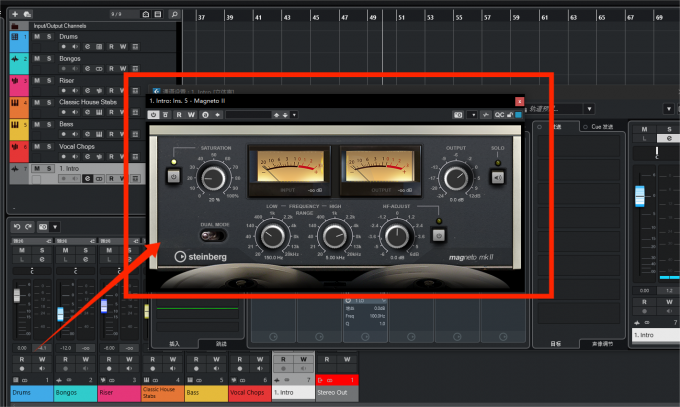Screen dimensions: 680x407
Task: Select the Bass channel label
Action: 206,393
